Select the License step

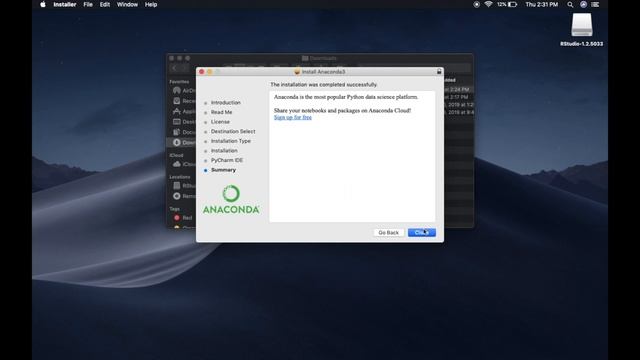[x=220, y=122]
